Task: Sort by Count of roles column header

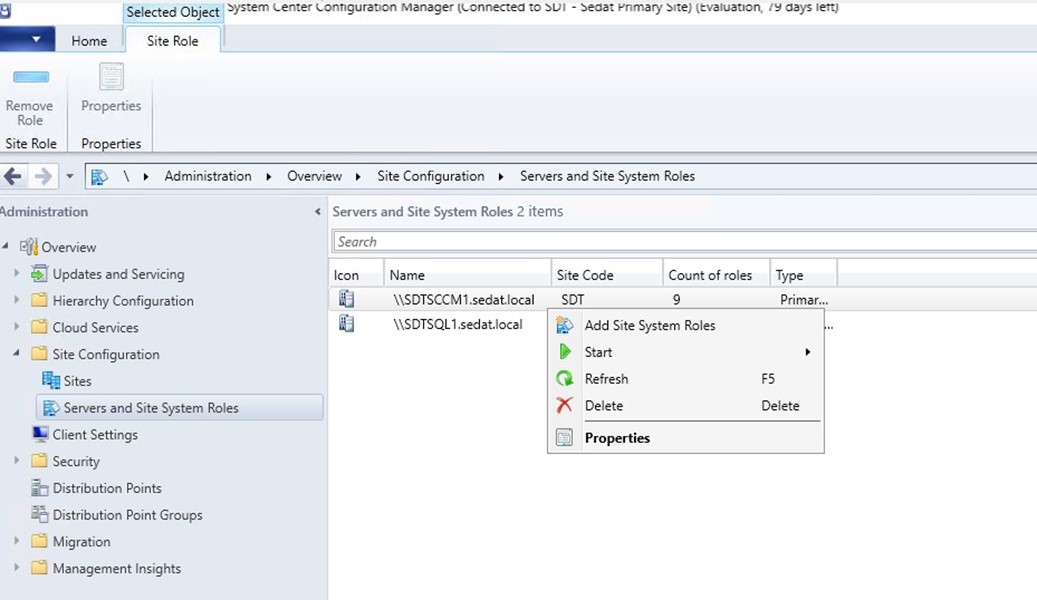Action: click(717, 275)
